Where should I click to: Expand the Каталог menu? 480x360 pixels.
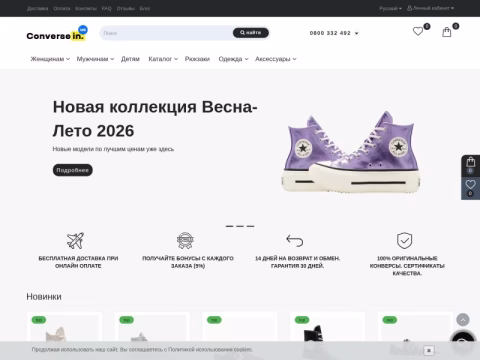[163, 59]
